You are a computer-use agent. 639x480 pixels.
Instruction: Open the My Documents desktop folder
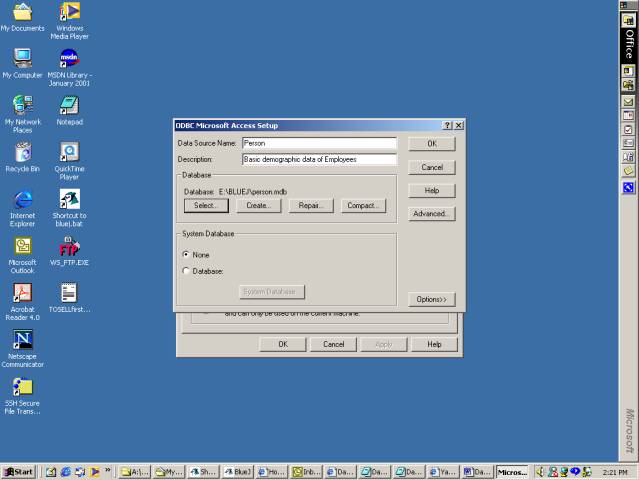click(x=22, y=17)
